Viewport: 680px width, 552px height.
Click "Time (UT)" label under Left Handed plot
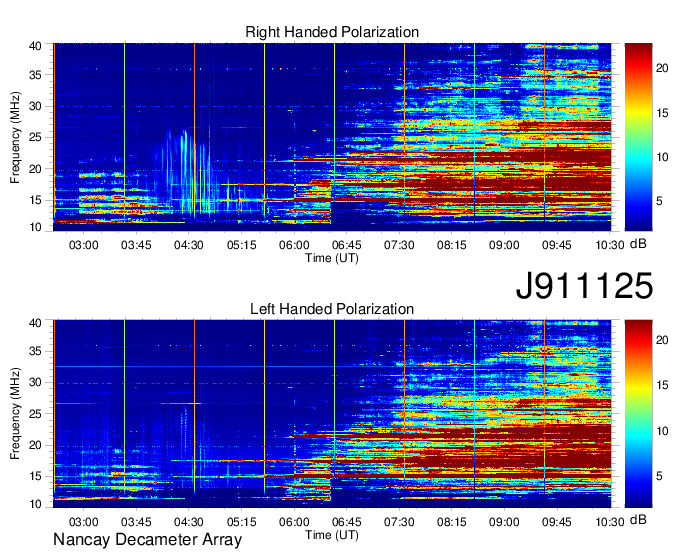click(x=332, y=536)
